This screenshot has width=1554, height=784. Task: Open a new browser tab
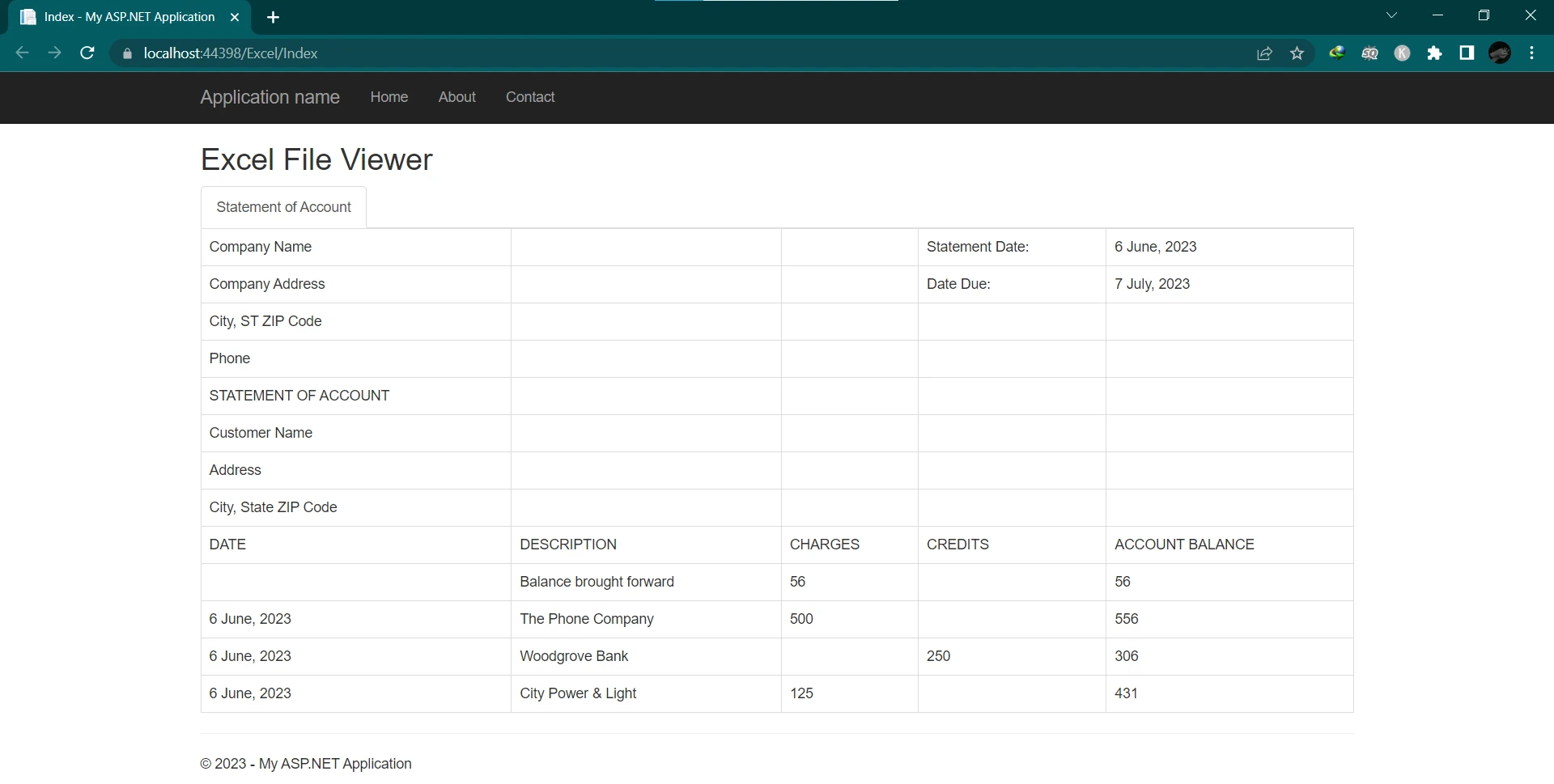(273, 17)
